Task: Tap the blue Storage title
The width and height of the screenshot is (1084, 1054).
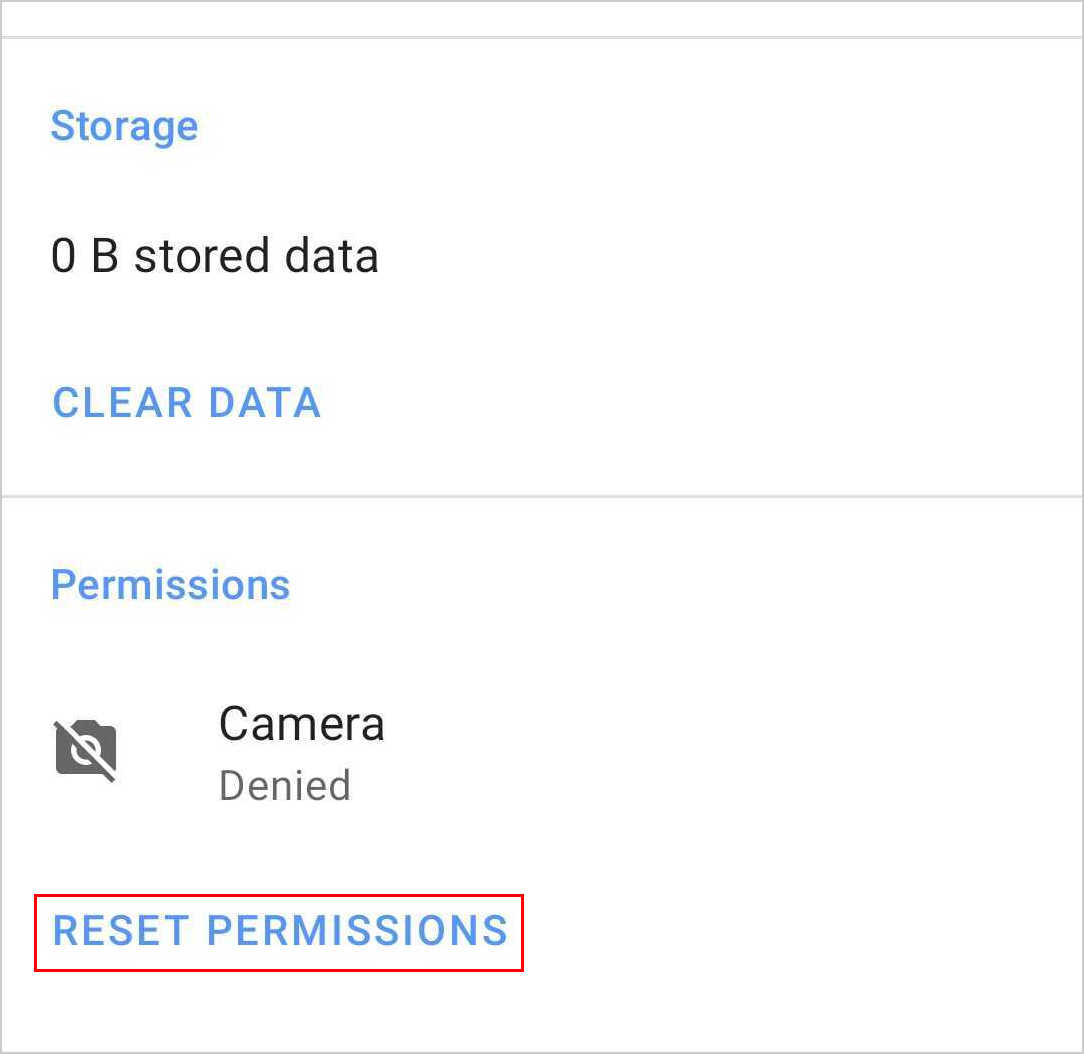Action: pos(124,126)
